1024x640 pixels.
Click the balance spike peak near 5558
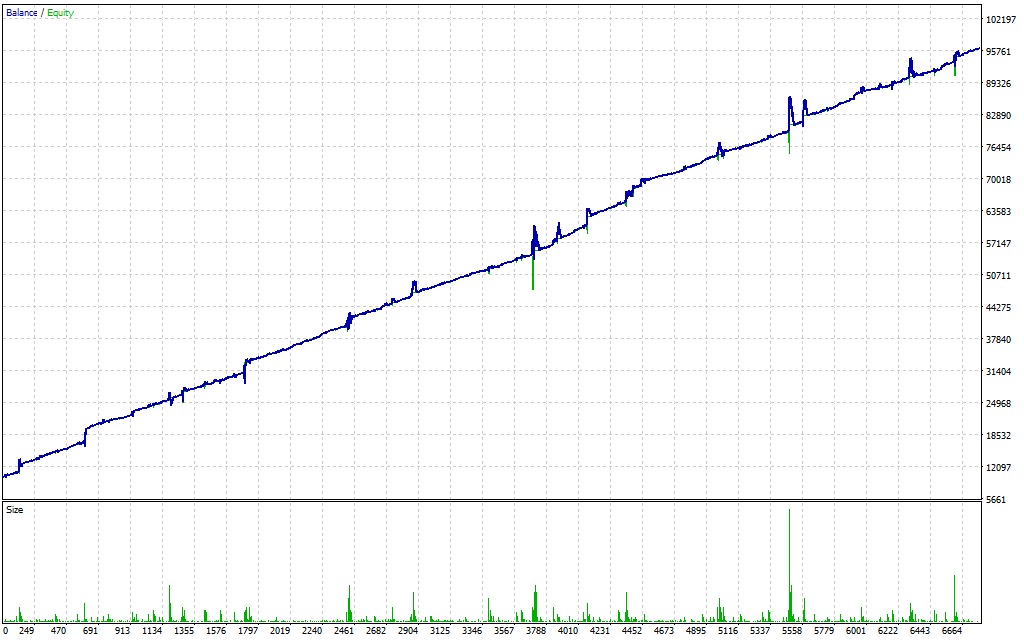tap(789, 98)
